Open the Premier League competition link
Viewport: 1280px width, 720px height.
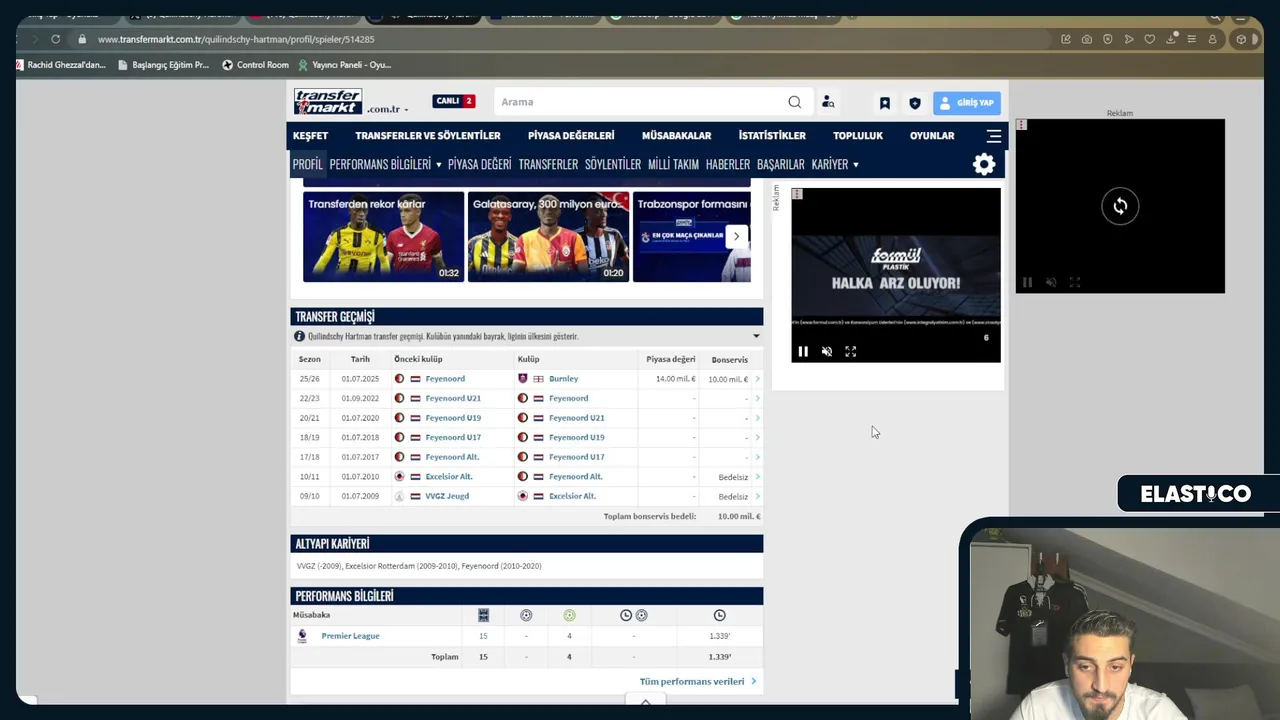pos(350,636)
